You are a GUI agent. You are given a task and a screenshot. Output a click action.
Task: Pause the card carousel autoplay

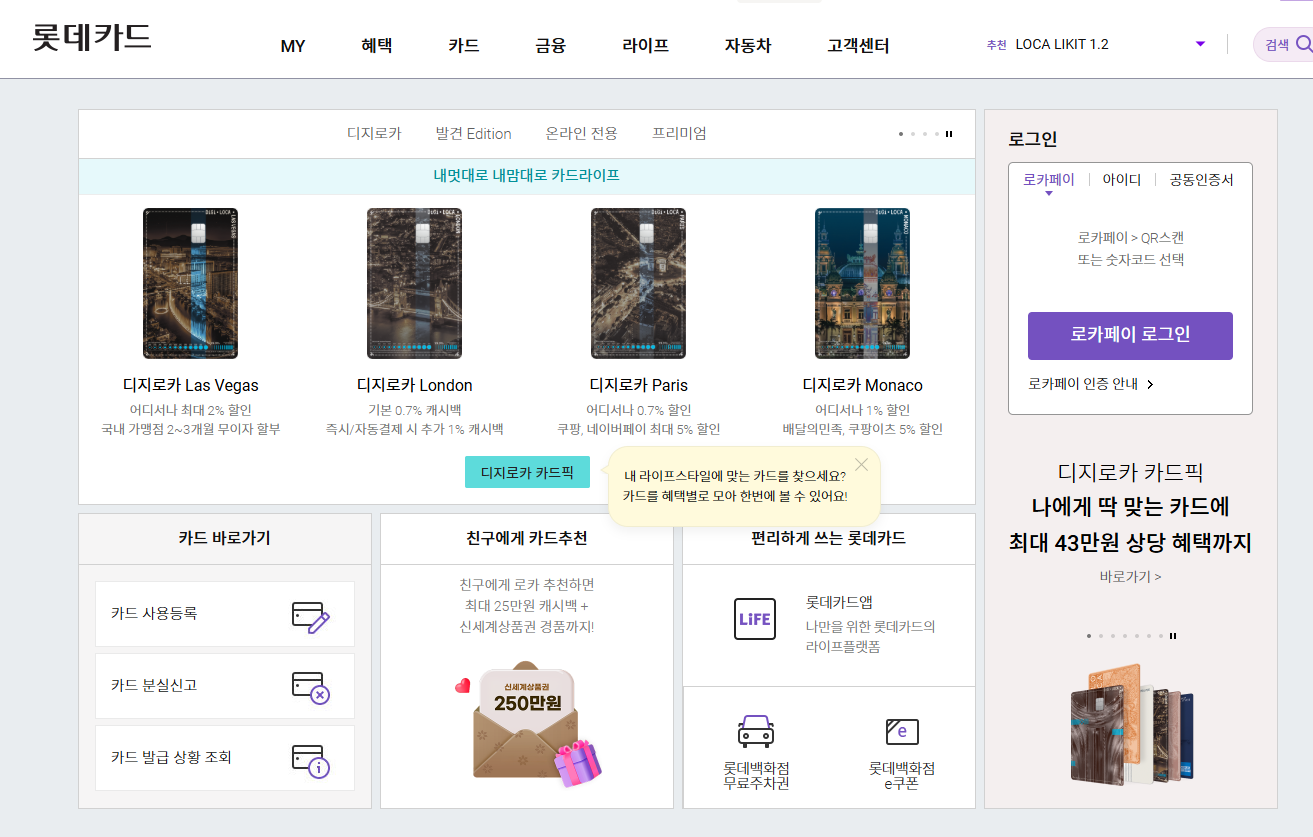tap(949, 133)
